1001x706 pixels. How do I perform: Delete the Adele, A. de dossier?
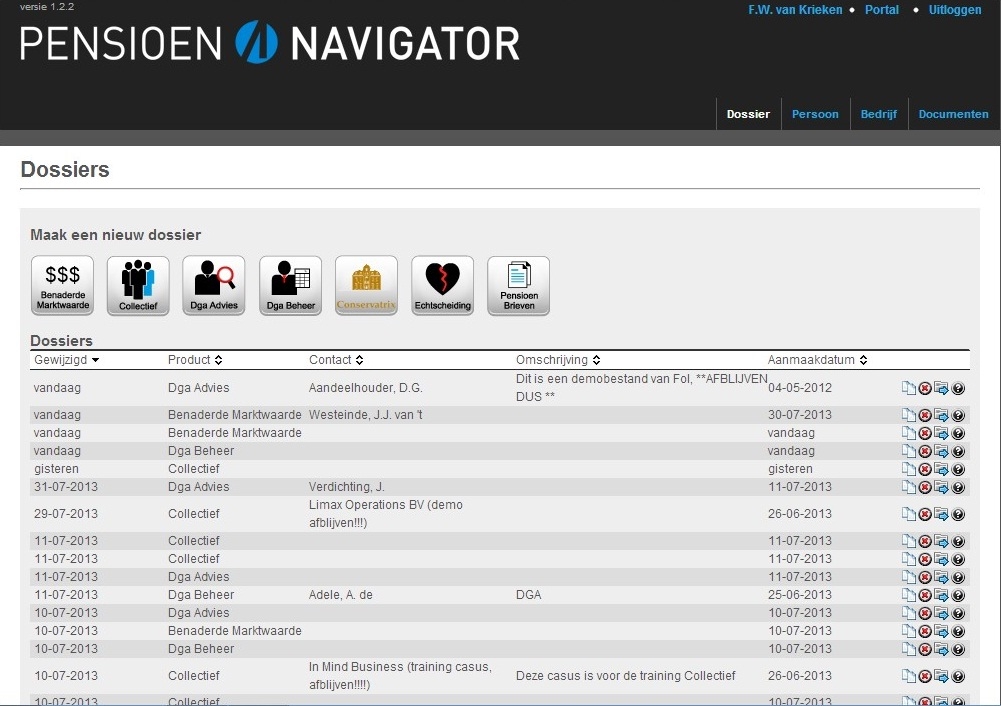(x=925, y=595)
